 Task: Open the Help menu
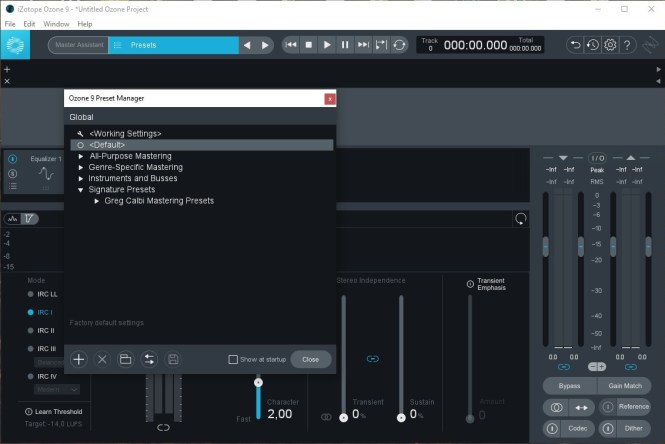point(85,24)
